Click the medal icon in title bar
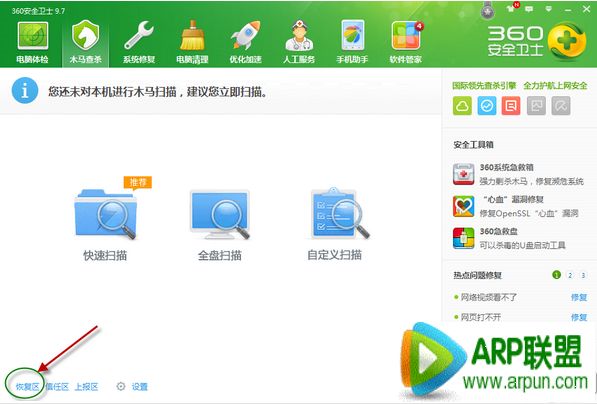The width and height of the screenshot is (597, 404). click(x=487, y=11)
